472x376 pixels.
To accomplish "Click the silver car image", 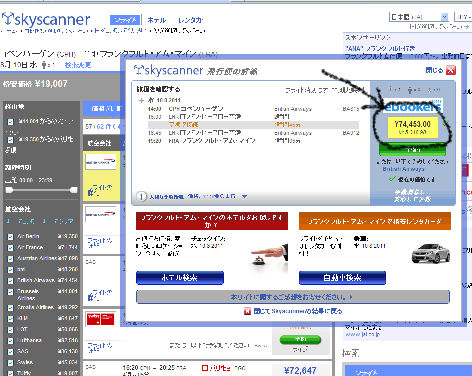I will [431, 253].
